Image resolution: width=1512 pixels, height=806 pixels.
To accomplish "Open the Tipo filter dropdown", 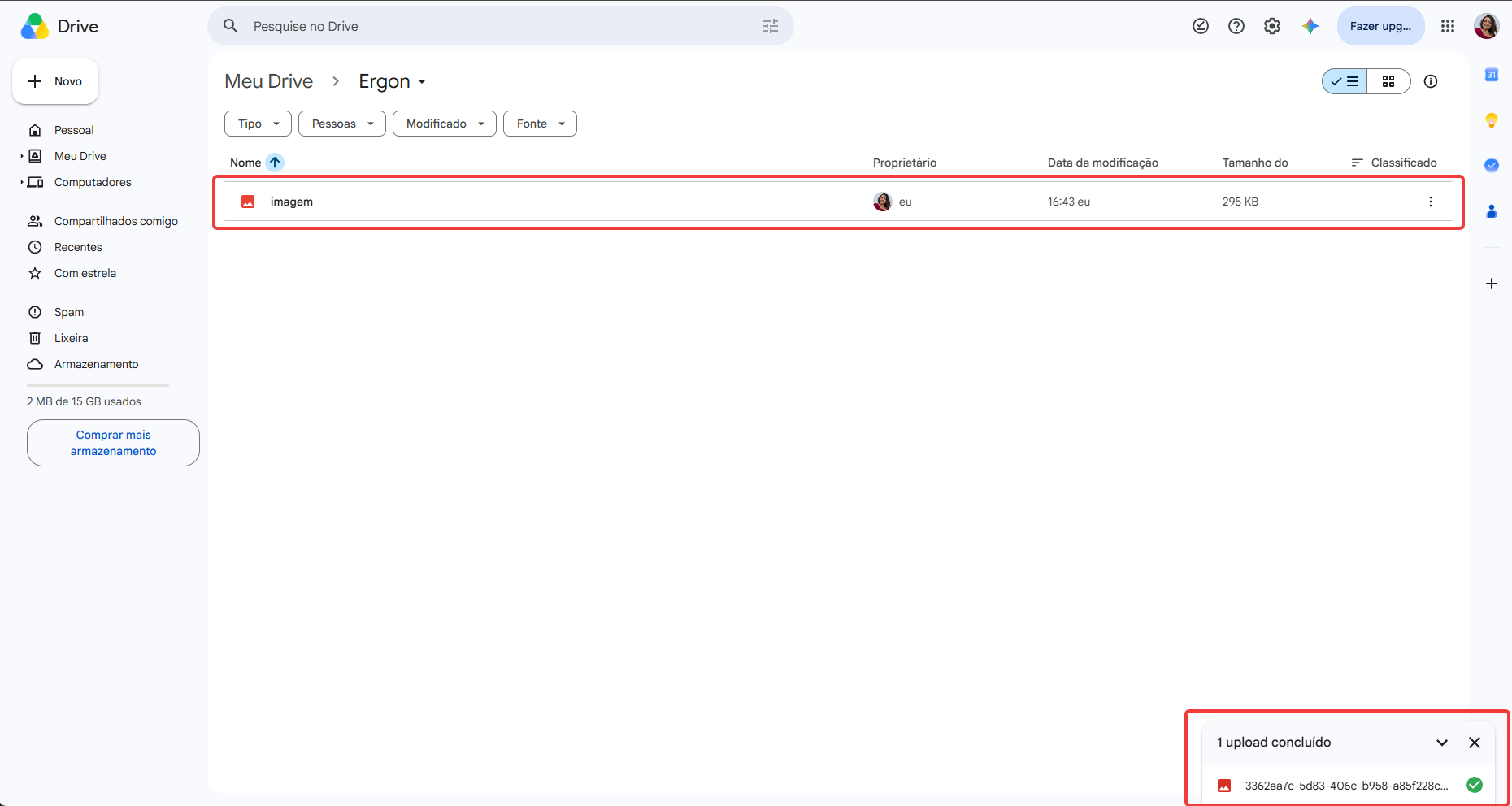I will (x=258, y=123).
